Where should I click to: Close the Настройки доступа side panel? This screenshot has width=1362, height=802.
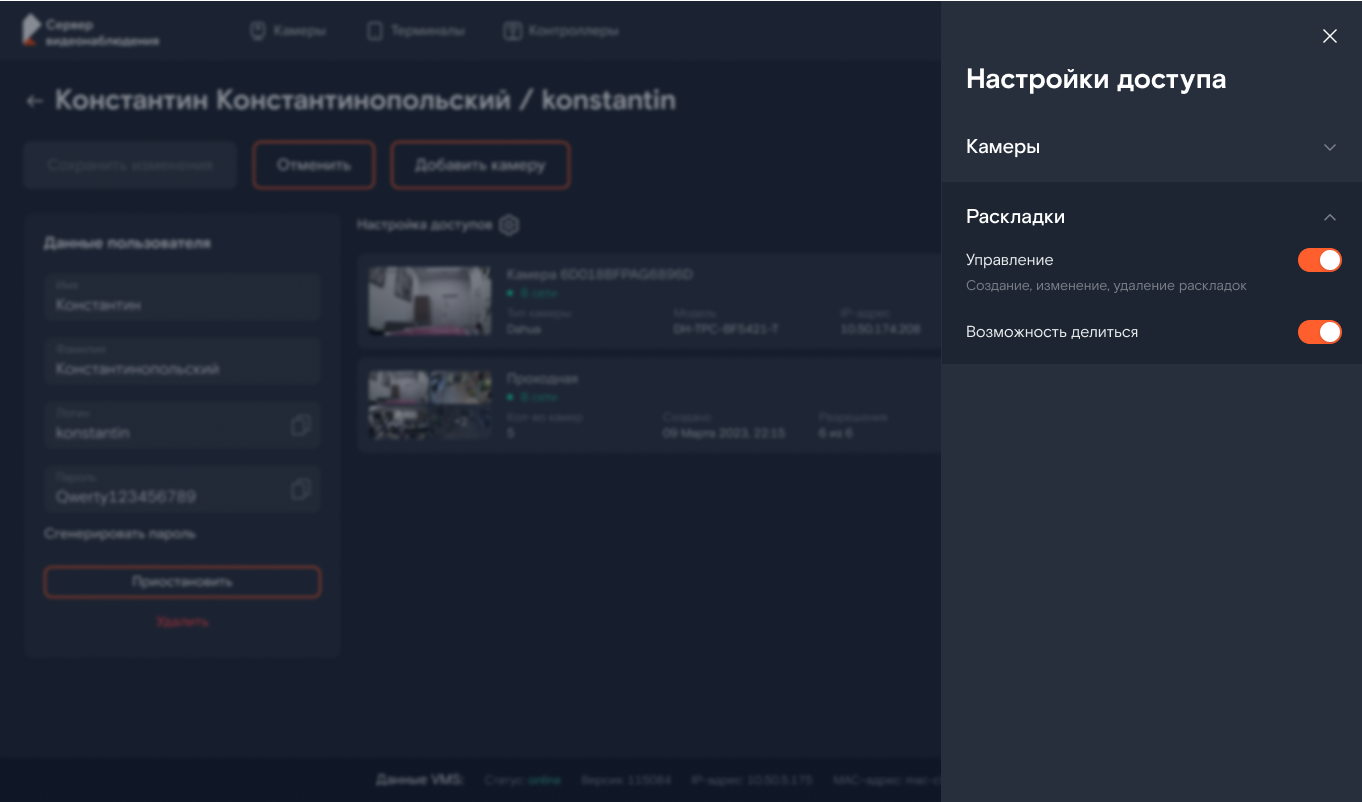pos(1330,36)
